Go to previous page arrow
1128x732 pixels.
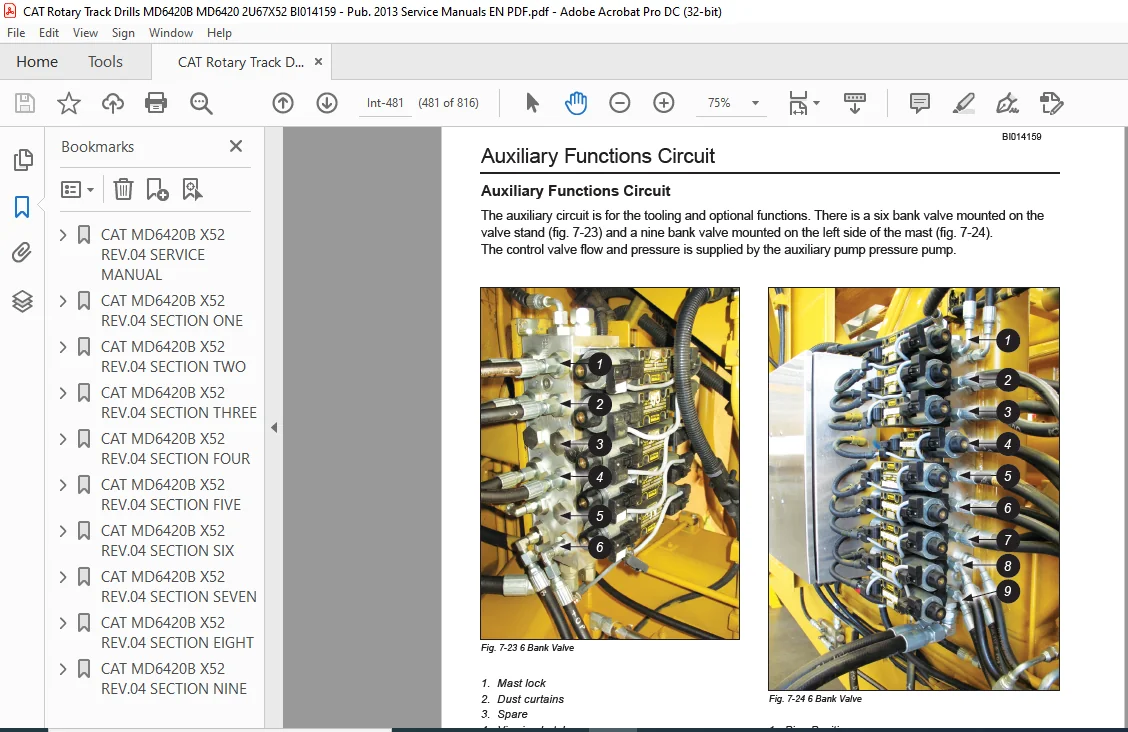pyautogui.click(x=283, y=103)
